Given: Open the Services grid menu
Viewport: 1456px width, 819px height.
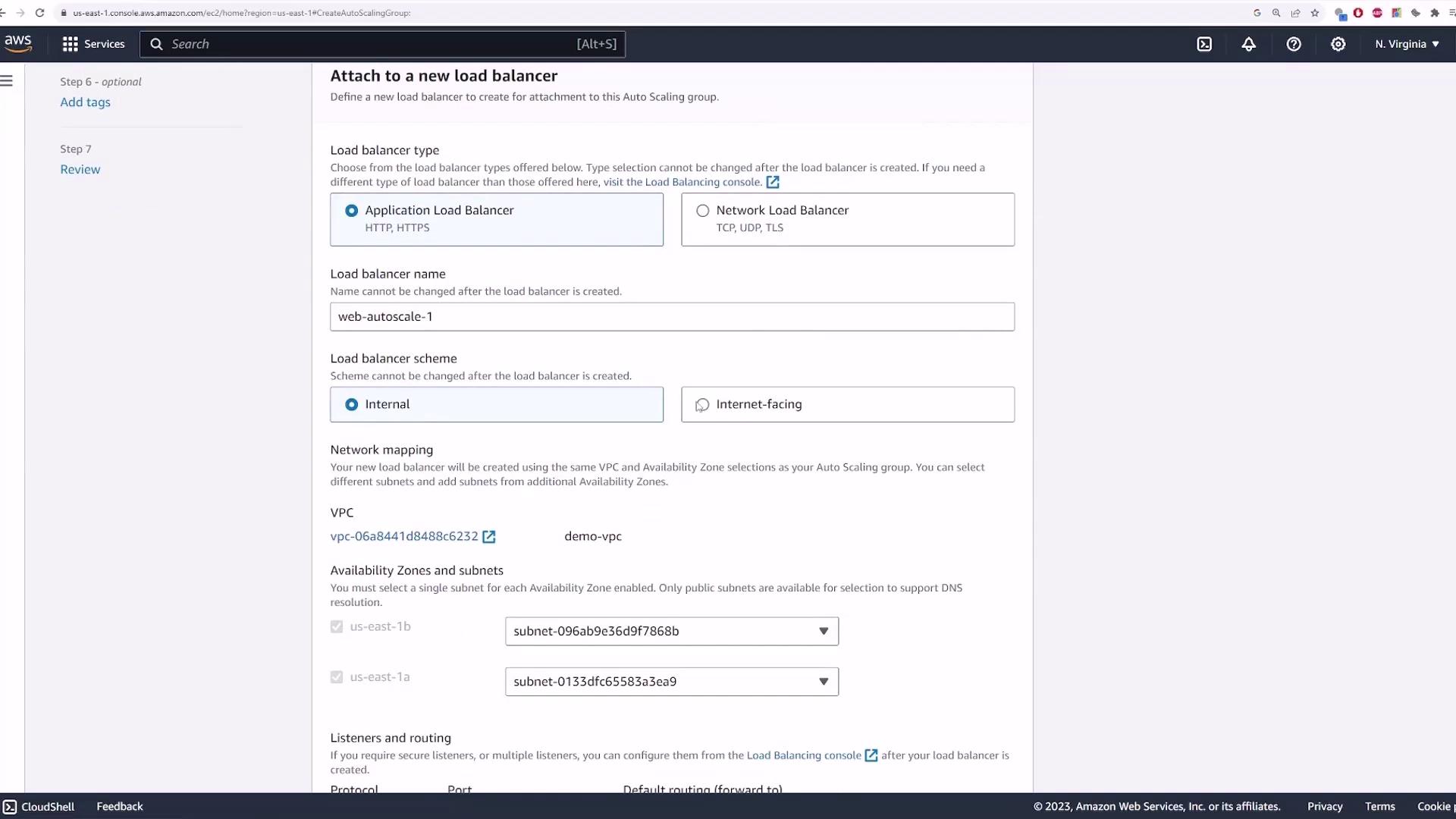Looking at the screenshot, I should coord(93,44).
